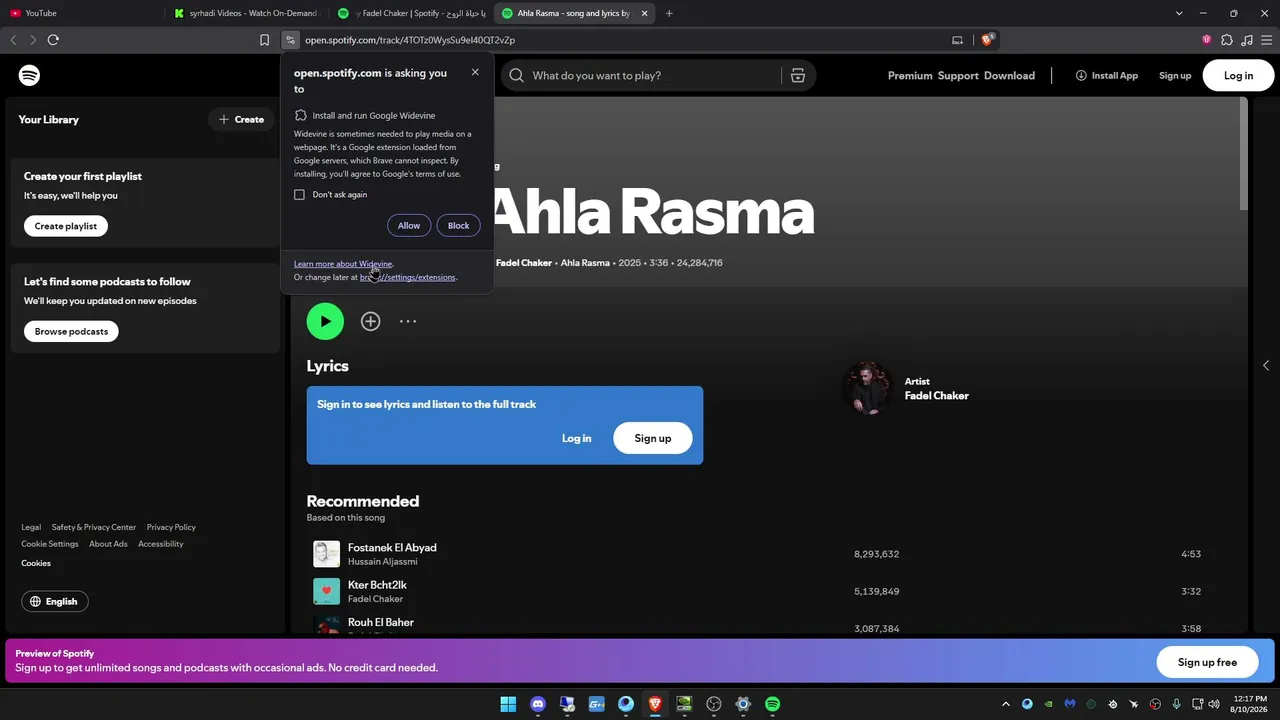The height and width of the screenshot is (720, 1280).
Task: Allow Google Widevine installation
Action: click(409, 225)
